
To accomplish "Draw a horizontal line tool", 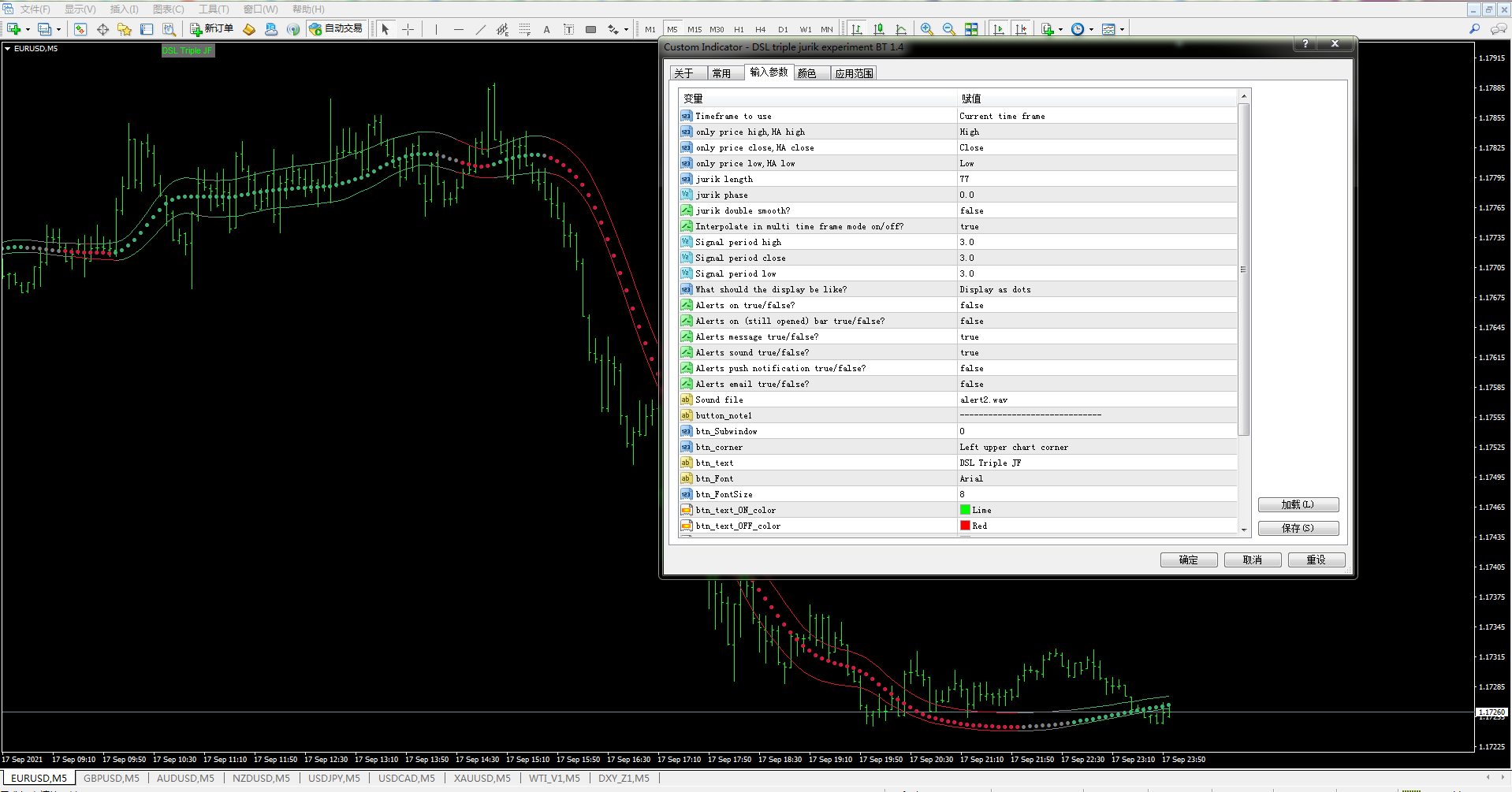I will (x=458, y=29).
